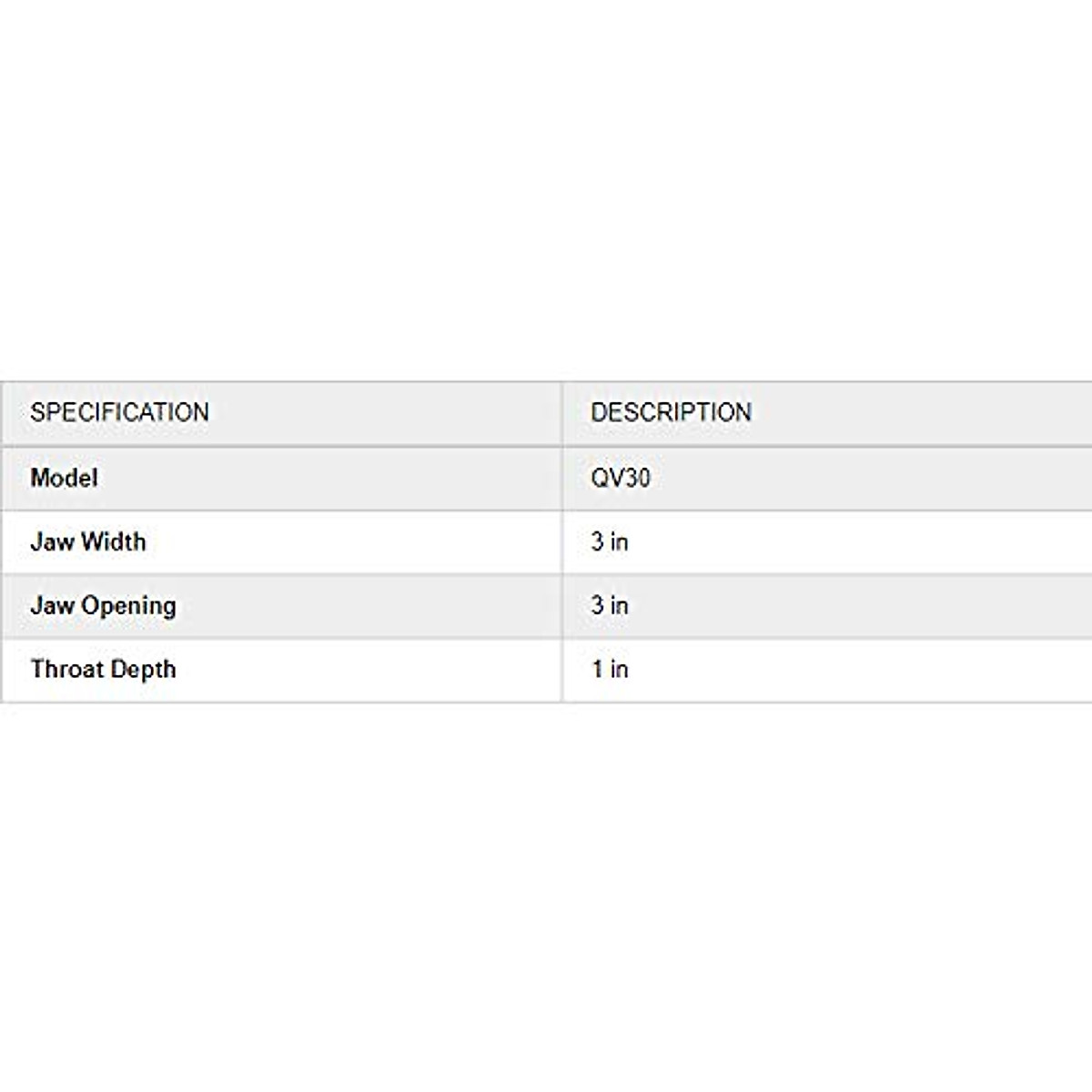The width and height of the screenshot is (1092, 1092).
Task: Click the "in" unit beside Throat Depth's 1
Action: coord(619,669)
